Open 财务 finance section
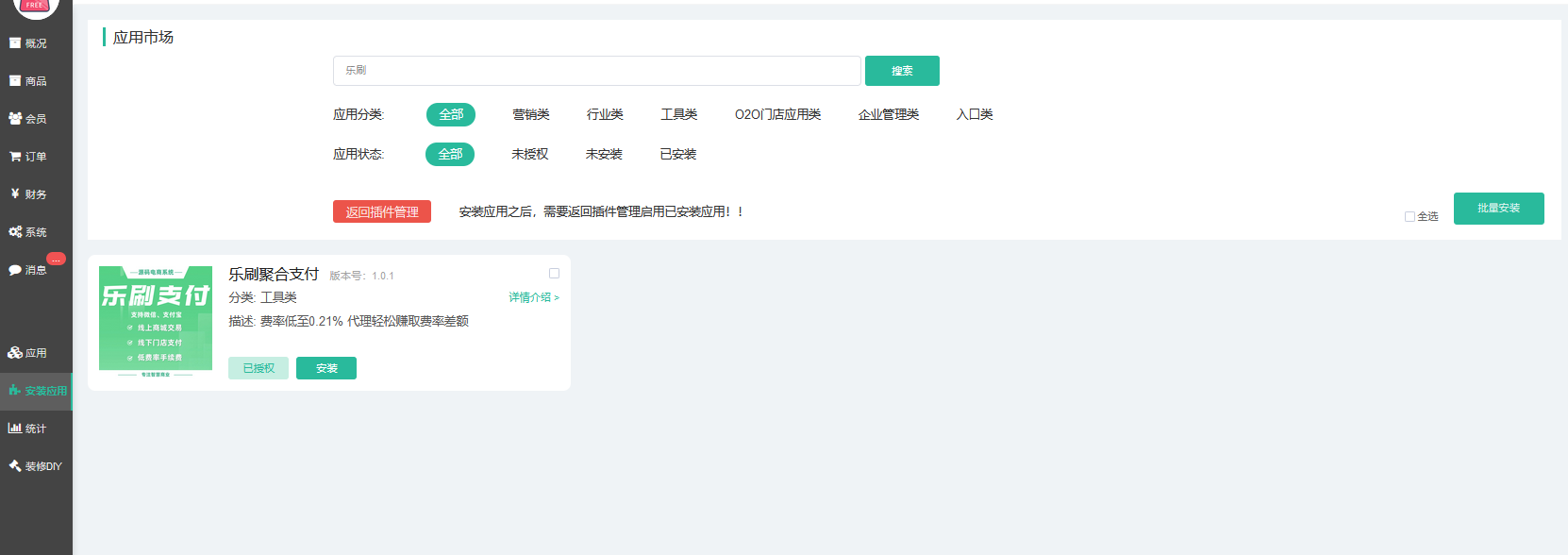 [15, 193]
